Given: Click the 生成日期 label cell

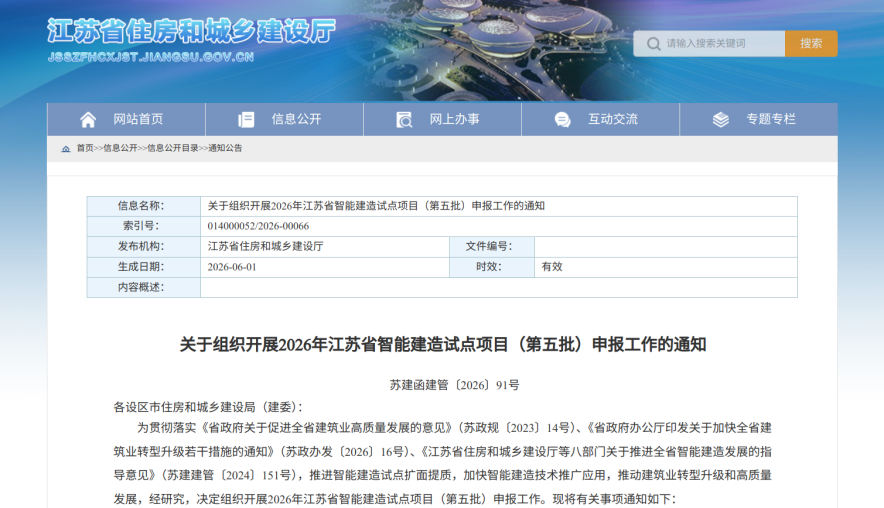Looking at the screenshot, I should click(x=144, y=267).
